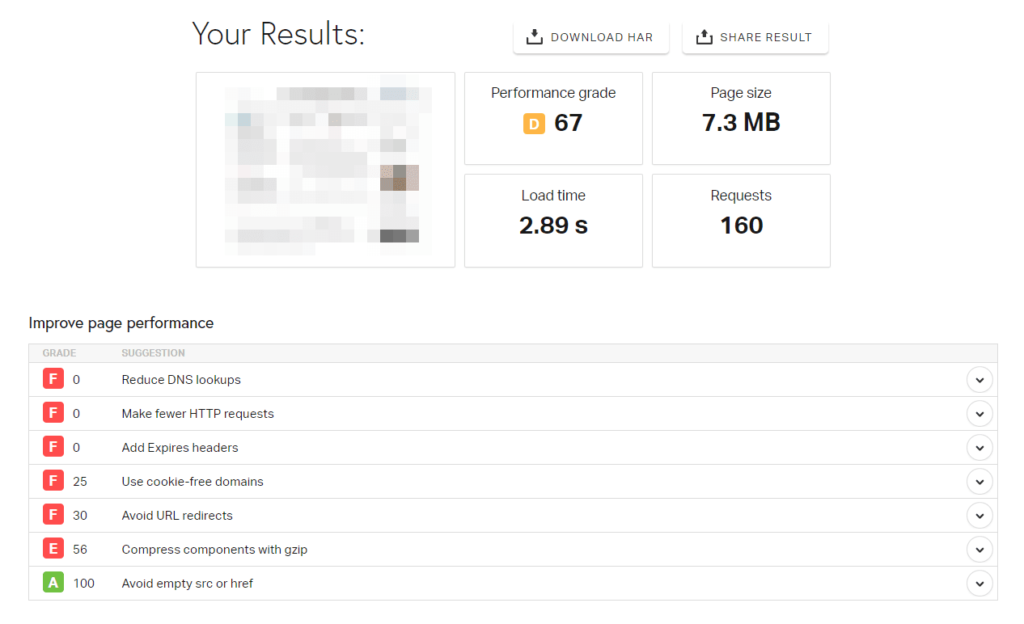The width and height of the screenshot is (1024, 624).
Task: Click the DOWNLOAD HAR button
Action: [591, 36]
